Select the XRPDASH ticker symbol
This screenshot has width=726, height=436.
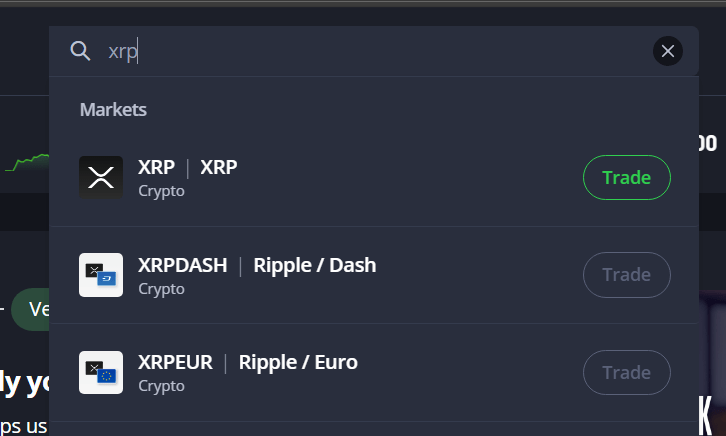[183, 265]
